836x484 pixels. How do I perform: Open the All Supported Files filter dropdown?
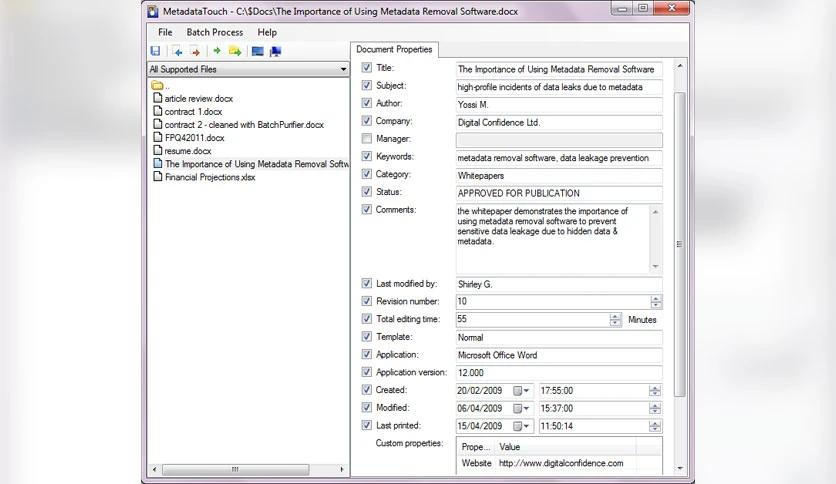click(x=343, y=69)
